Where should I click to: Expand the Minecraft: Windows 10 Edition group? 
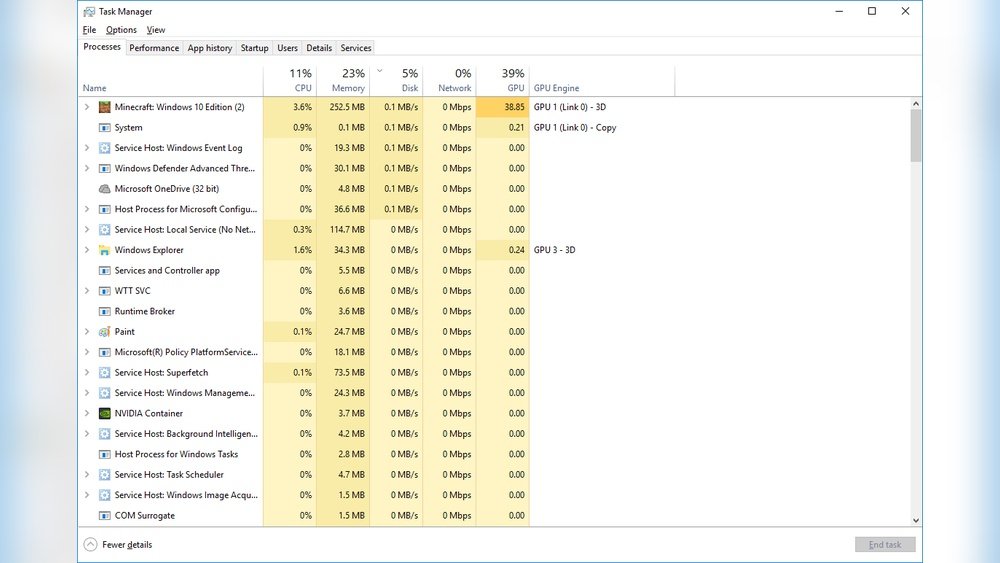(87, 107)
